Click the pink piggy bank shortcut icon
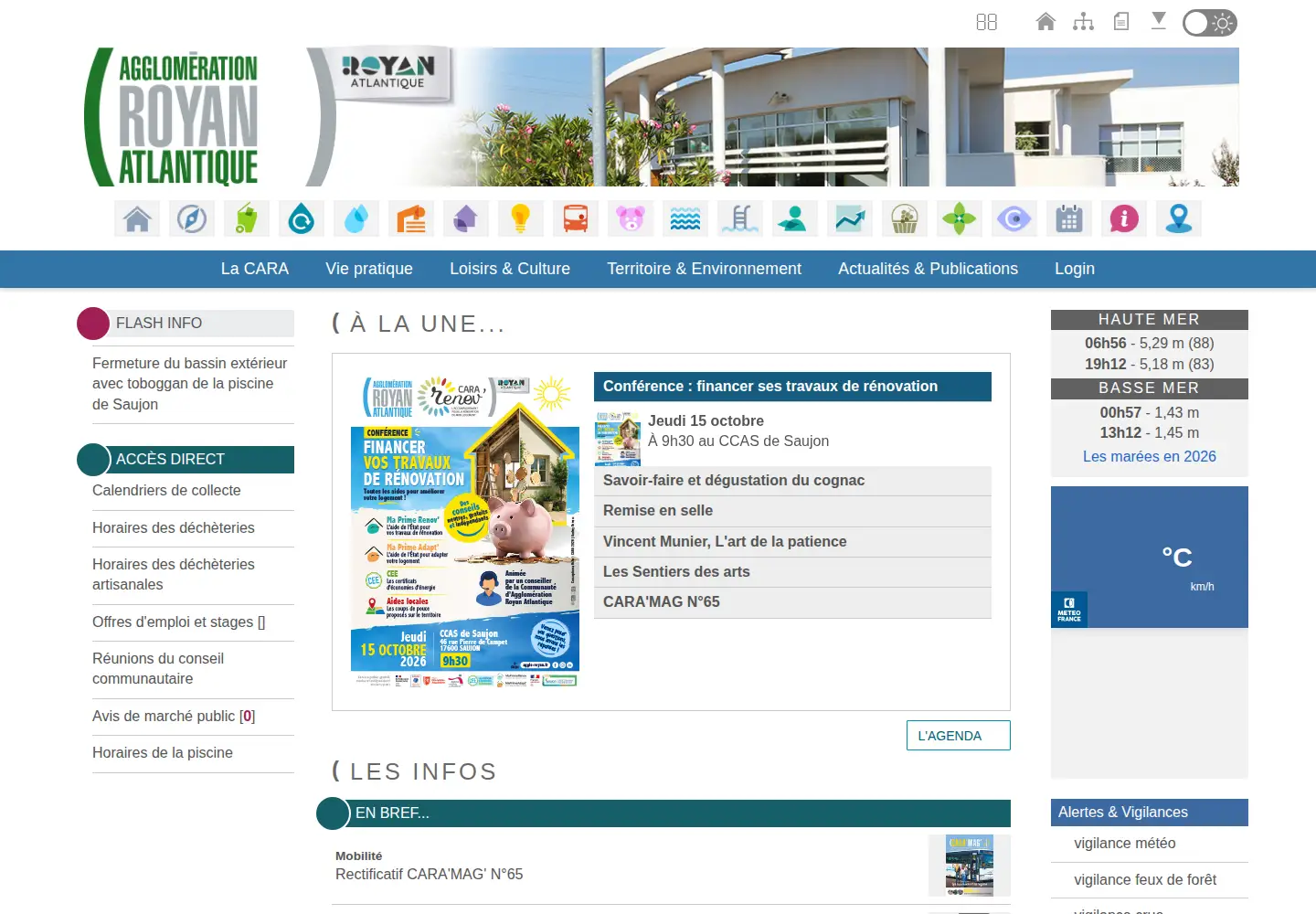 click(x=631, y=218)
